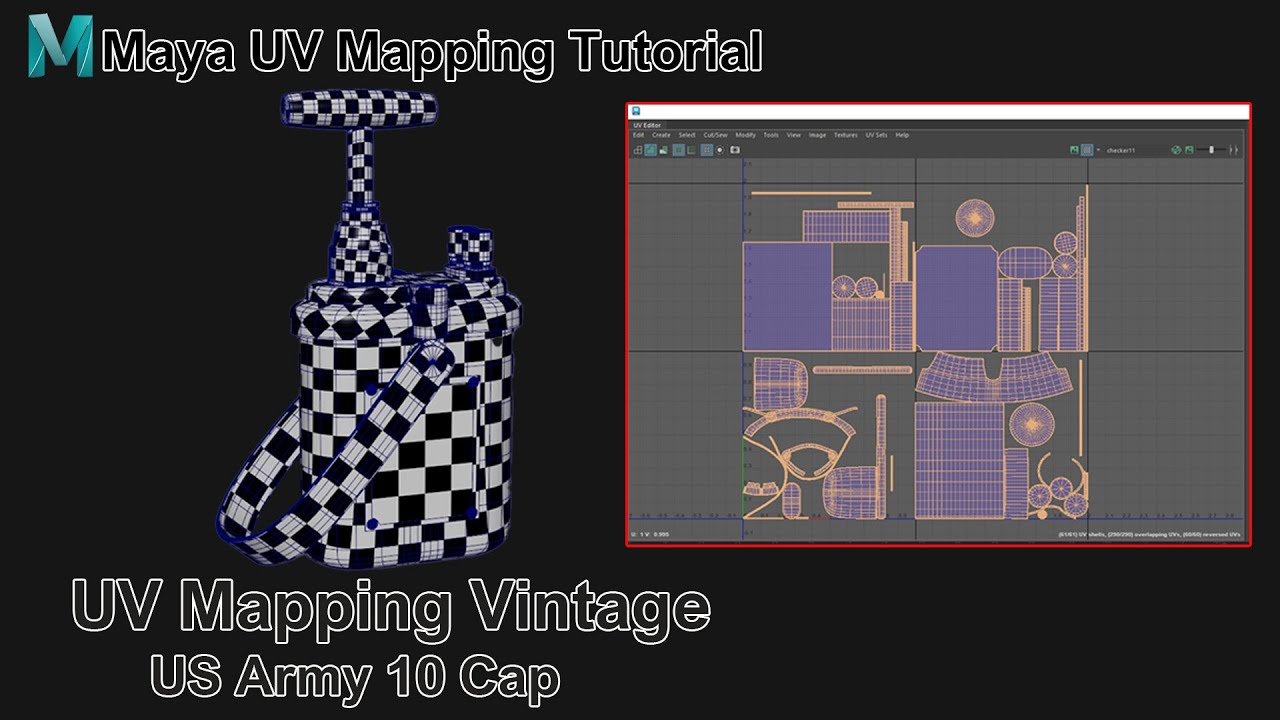The width and height of the screenshot is (1280, 720).
Task: Click the 'Maya UV Mapping Tutorial' heading
Action: coord(432,52)
